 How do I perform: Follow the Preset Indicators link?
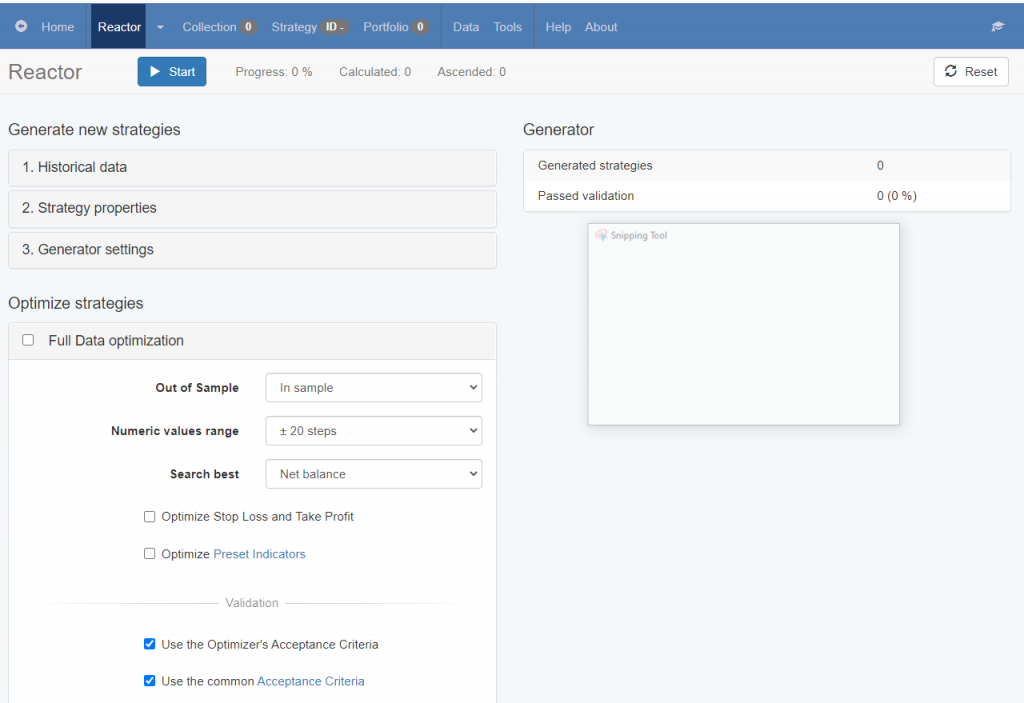(x=259, y=554)
